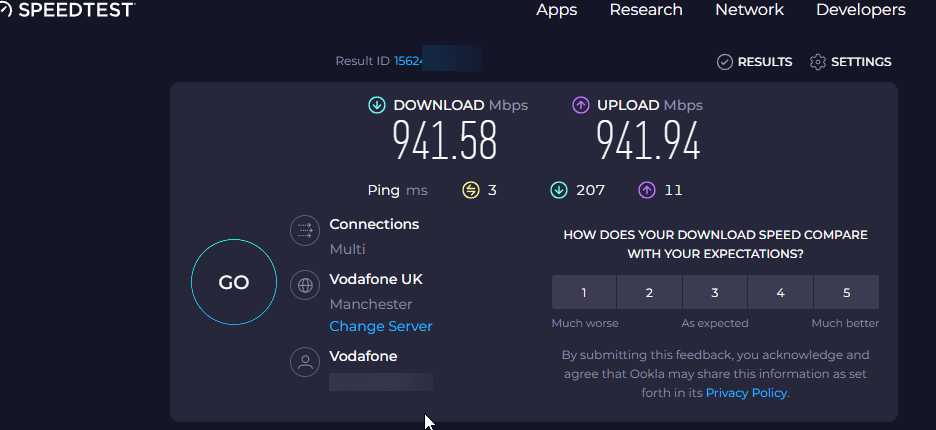Click the Settings gear icon

tap(818, 62)
